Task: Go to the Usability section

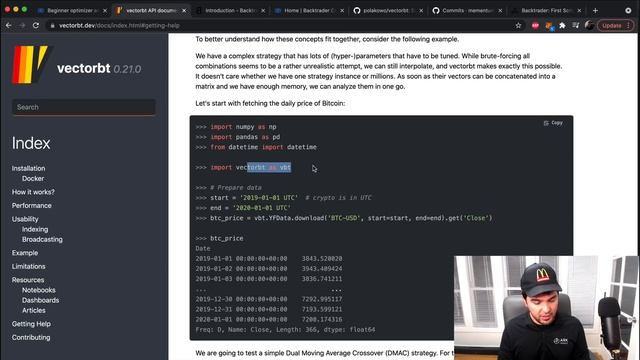Action: (x=25, y=219)
